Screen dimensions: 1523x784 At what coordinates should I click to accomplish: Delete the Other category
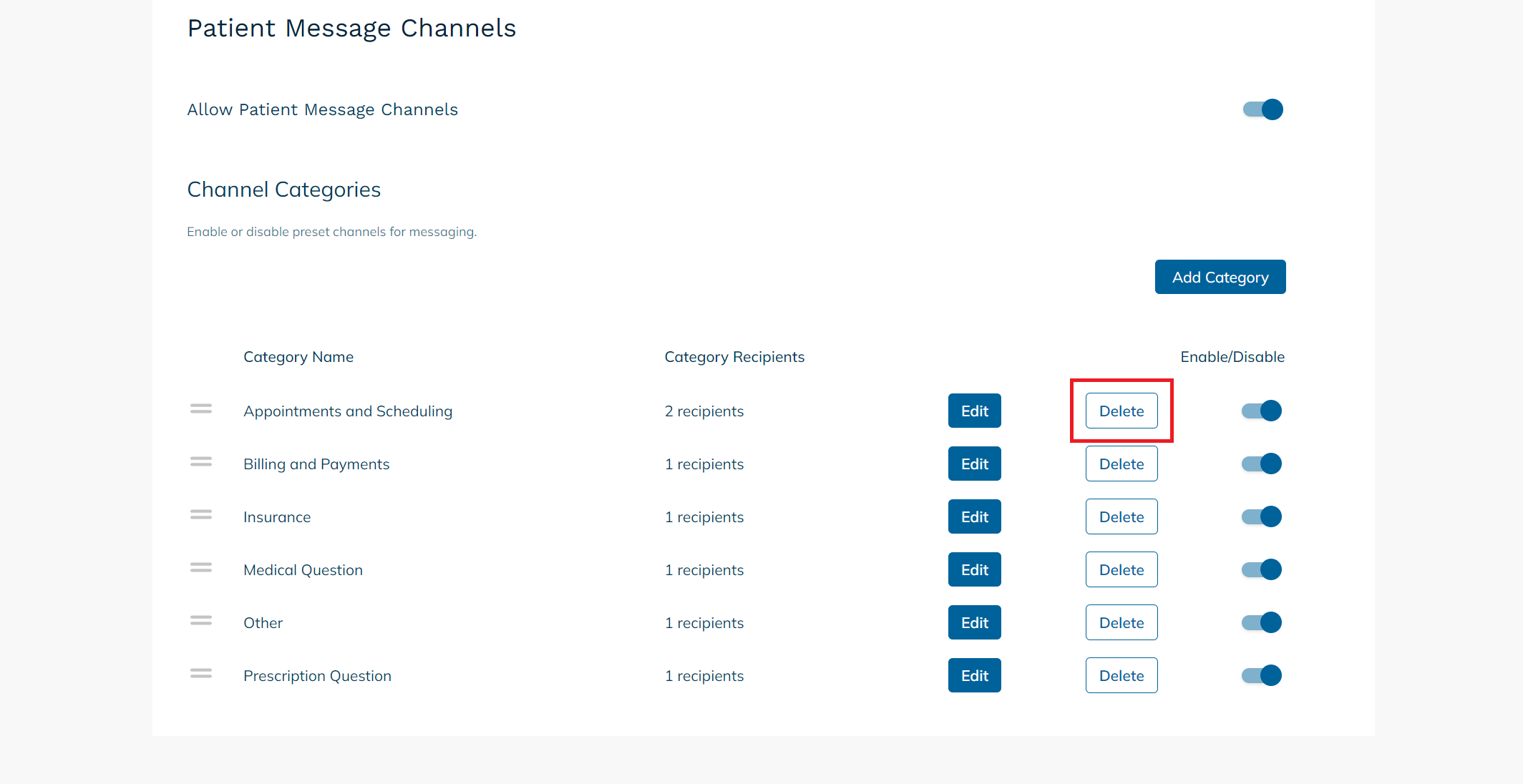pos(1121,622)
